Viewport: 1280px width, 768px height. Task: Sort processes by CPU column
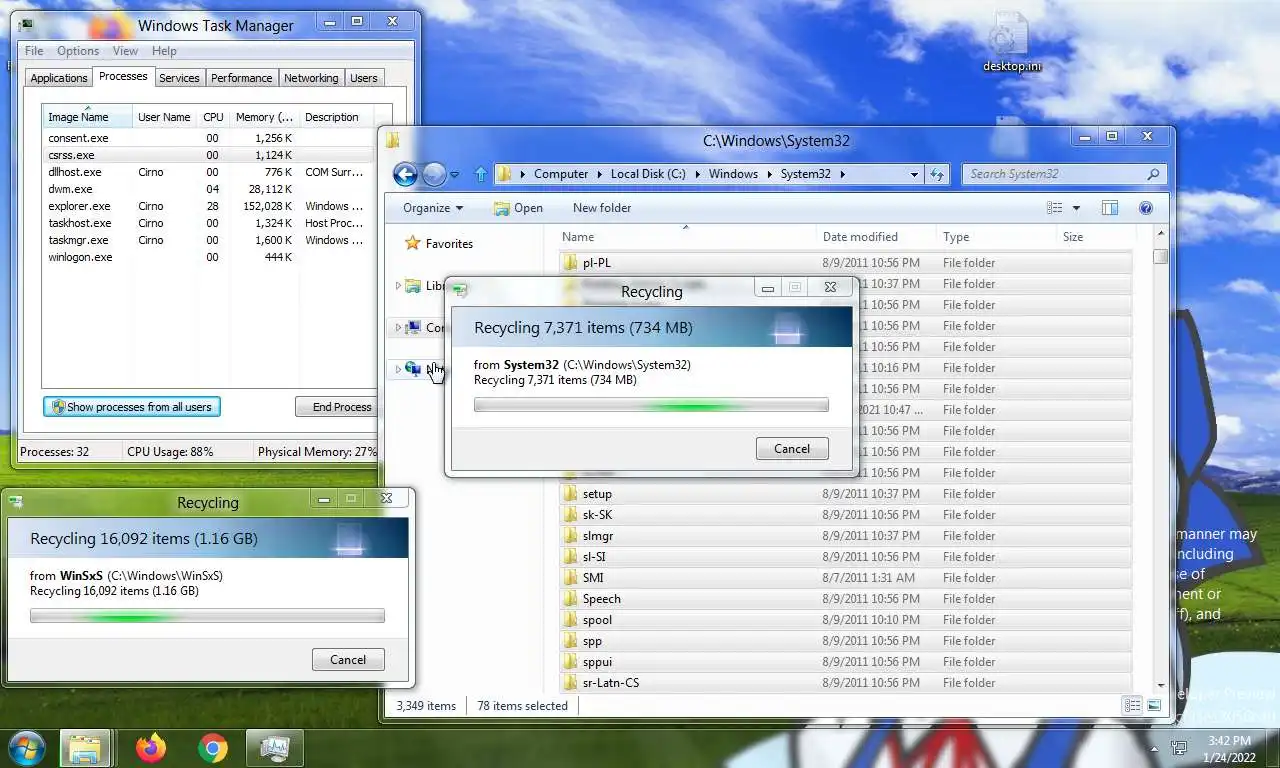(x=213, y=117)
